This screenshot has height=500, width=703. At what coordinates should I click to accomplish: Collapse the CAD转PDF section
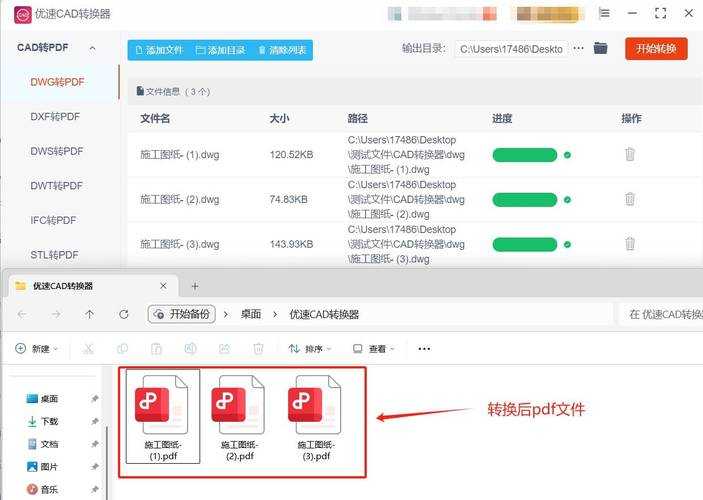click(92, 48)
